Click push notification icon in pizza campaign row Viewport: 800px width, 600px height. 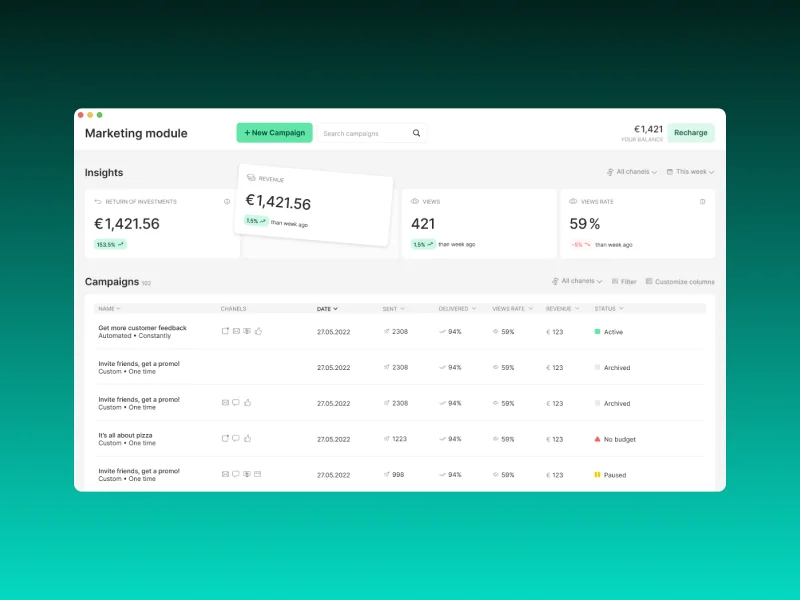click(x=225, y=438)
